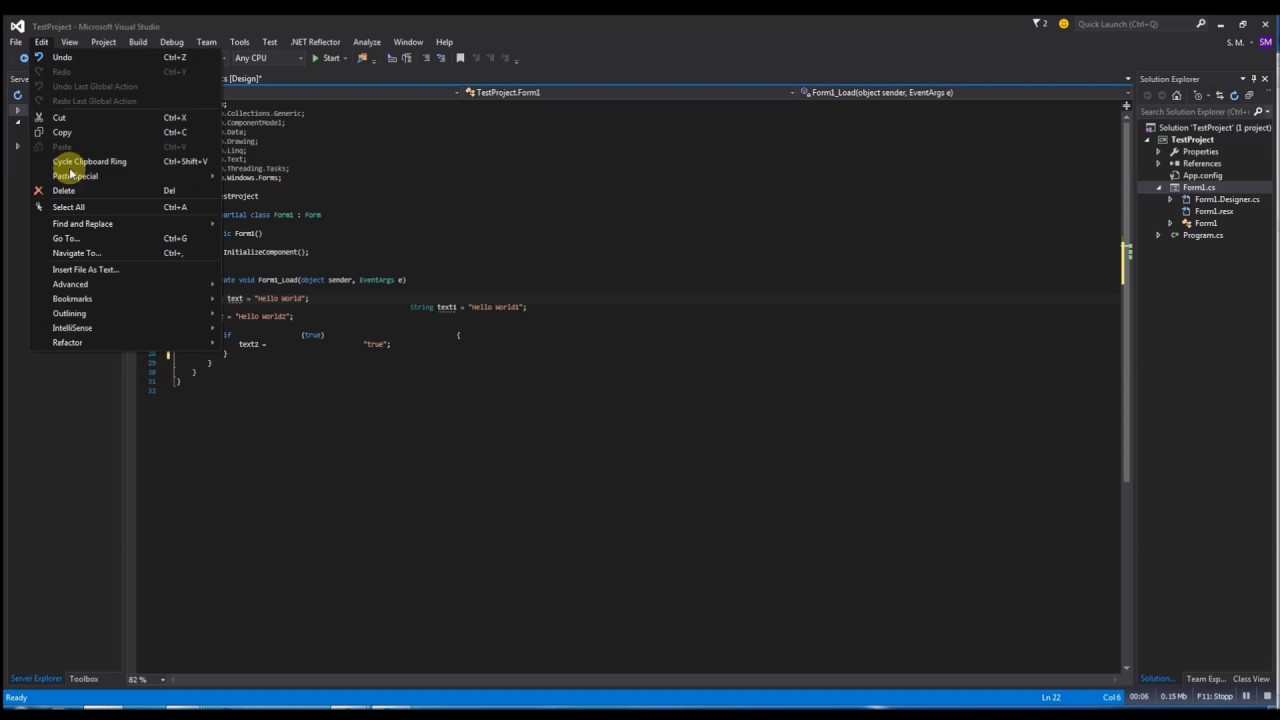Open the View menu
The image size is (1280, 720).
(69, 42)
